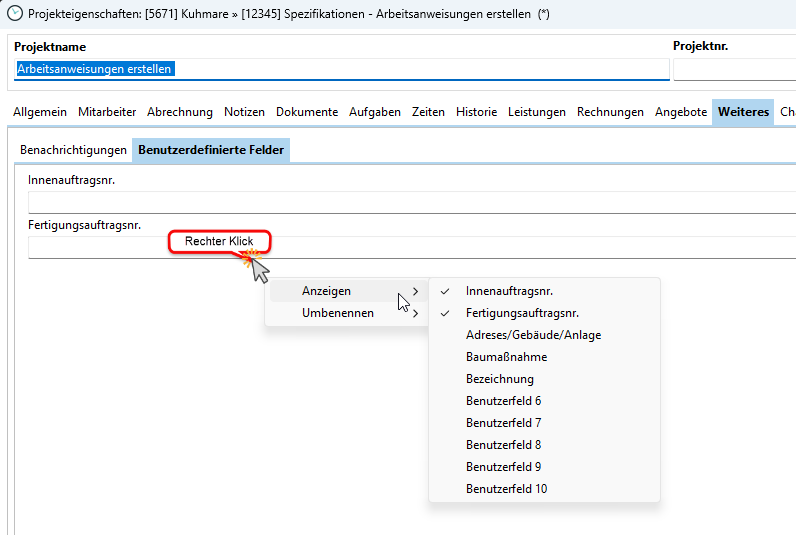Expand the Umbenennen submenu
Screen dimensions: 796x535
pyautogui.click(x=338, y=313)
